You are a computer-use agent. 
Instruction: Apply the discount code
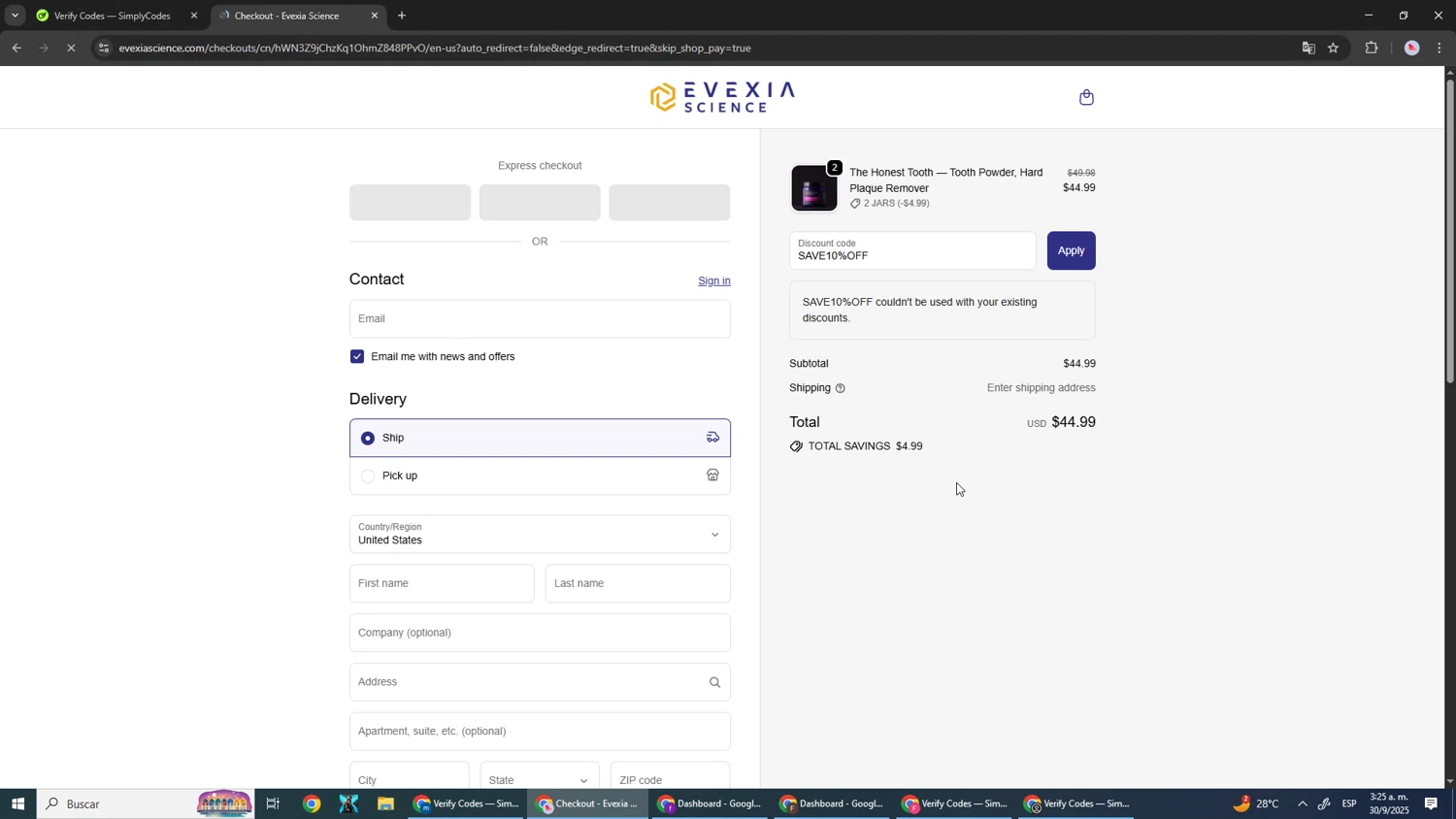(1071, 250)
